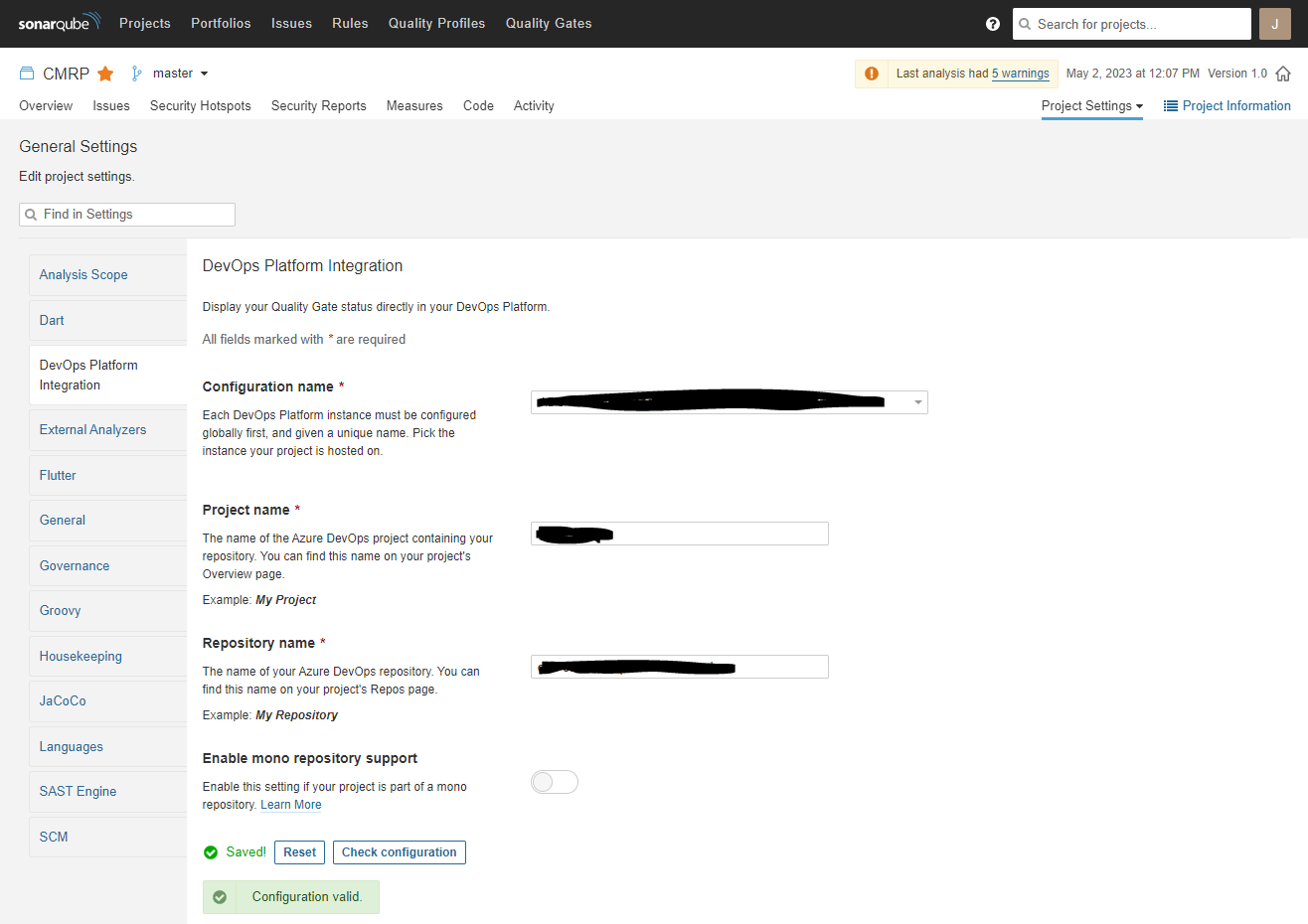This screenshot has height=924, width=1308.
Task: Click the Reset button
Action: click(299, 852)
